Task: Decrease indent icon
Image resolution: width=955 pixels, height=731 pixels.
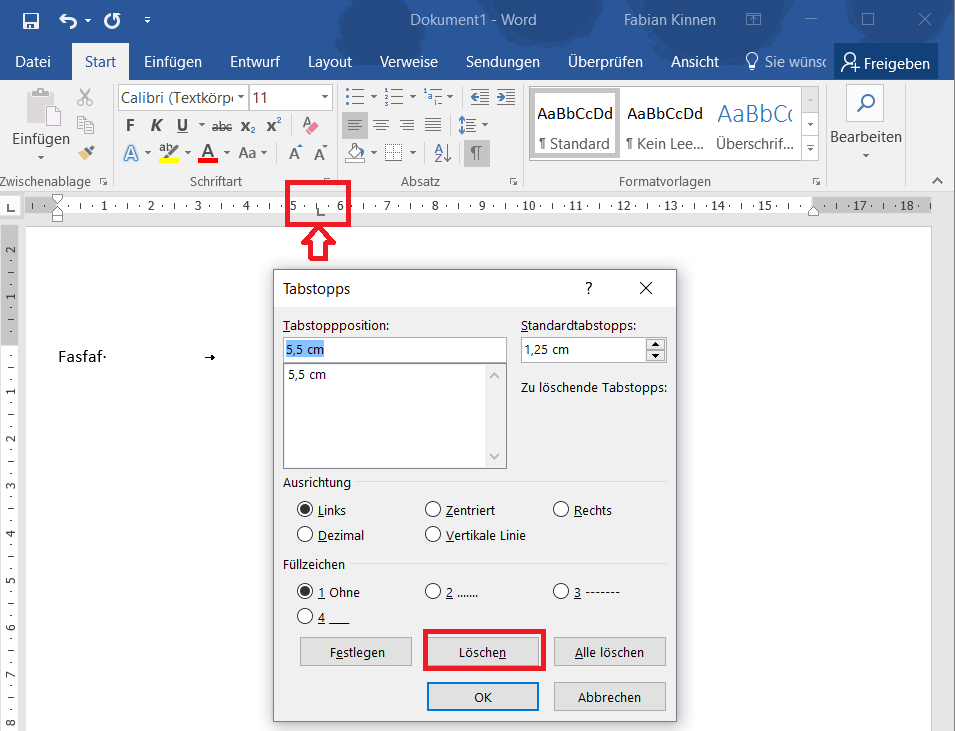Action: pyautogui.click(x=480, y=97)
